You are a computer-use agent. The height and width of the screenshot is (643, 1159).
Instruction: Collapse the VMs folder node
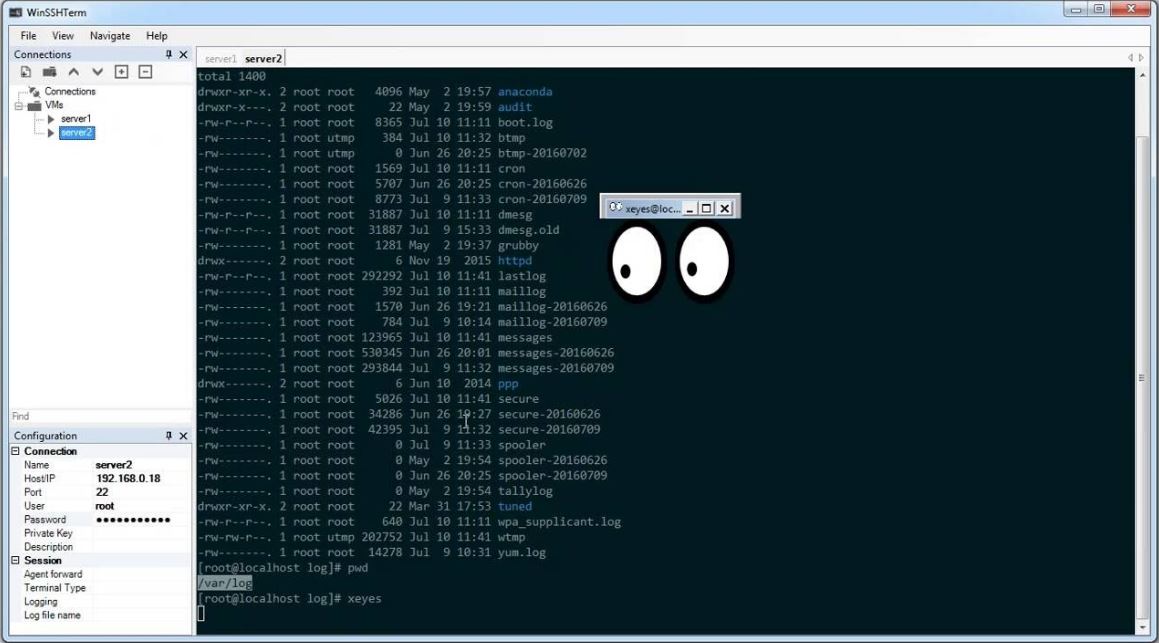[18, 106]
